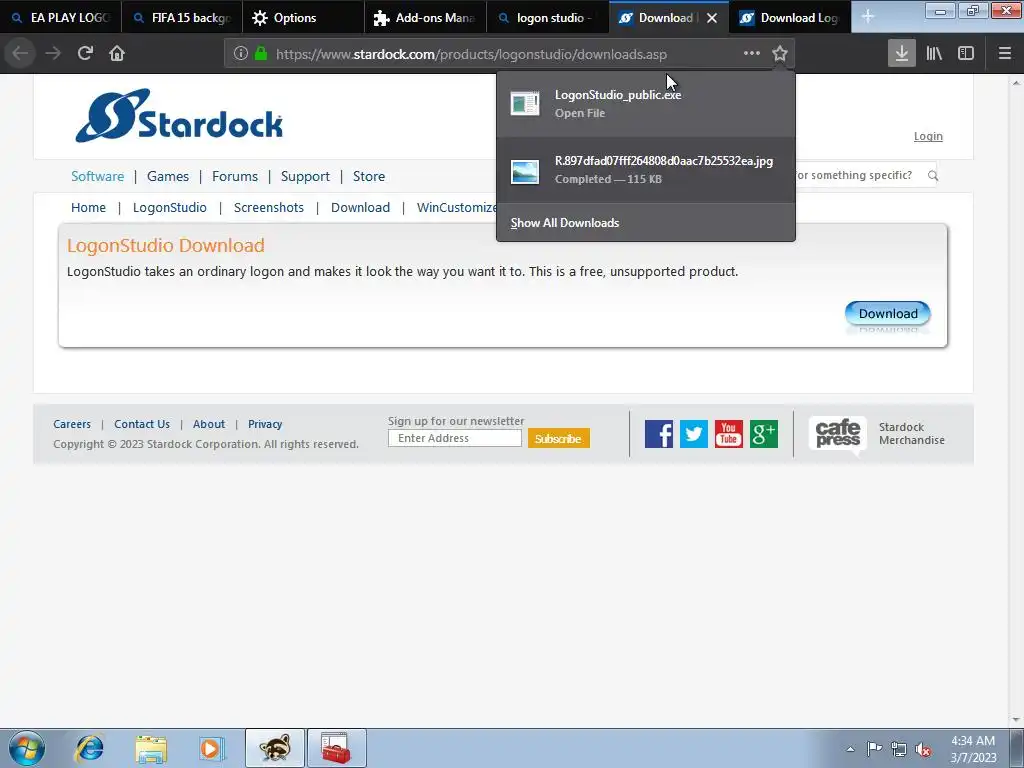Image resolution: width=1024 pixels, height=768 pixels.
Task: Show hidden system tray icons
Action: click(850, 749)
